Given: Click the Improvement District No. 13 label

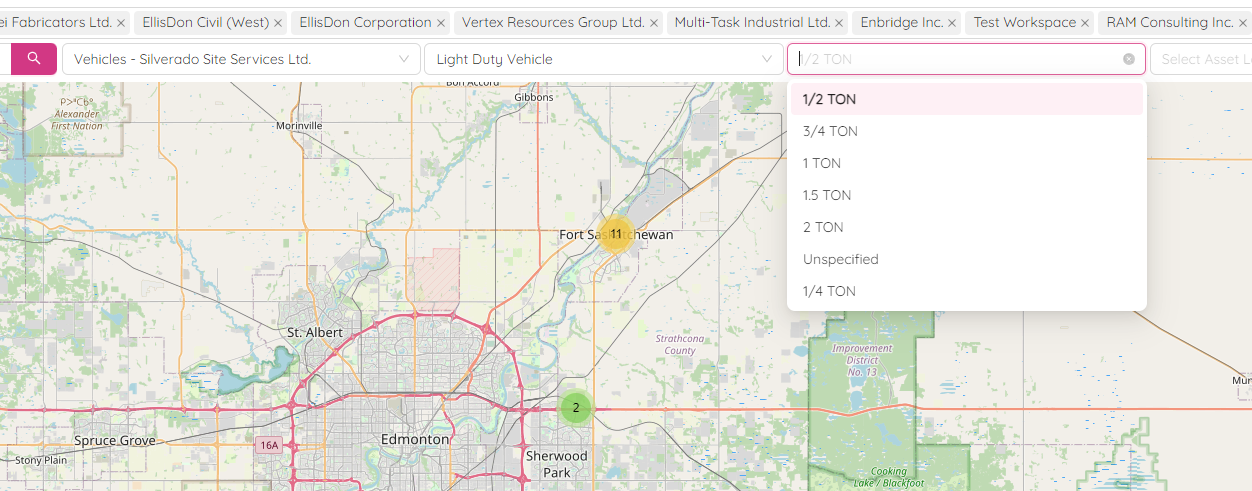Looking at the screenshot, I should click(862, 360).
